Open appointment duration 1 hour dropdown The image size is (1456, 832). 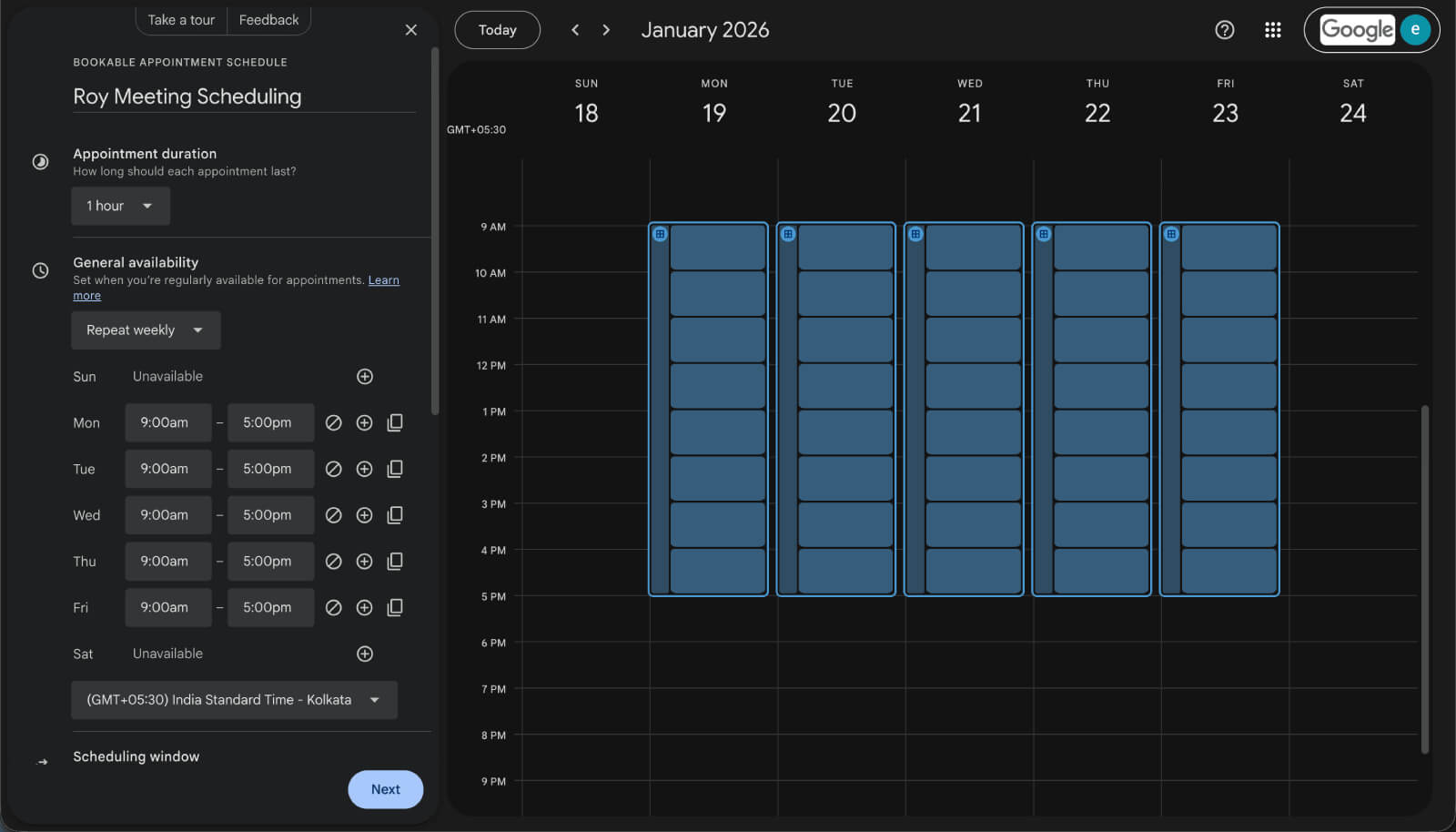[x=120, y=206]
